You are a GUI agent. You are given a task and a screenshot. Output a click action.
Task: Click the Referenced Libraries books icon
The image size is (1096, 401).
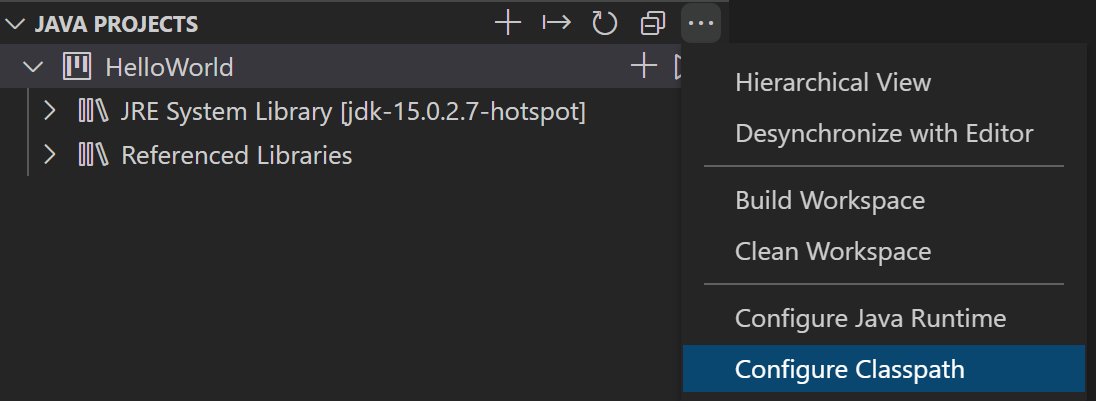point(93,155)
